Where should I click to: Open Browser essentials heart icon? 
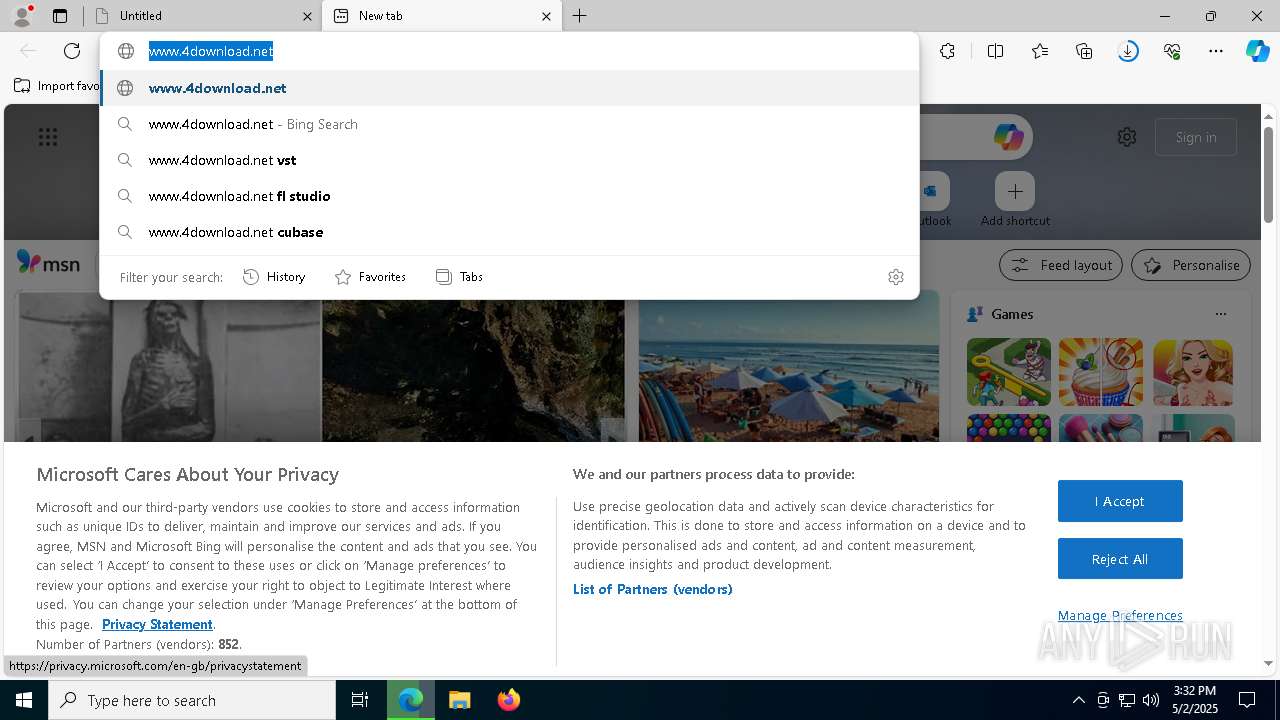[x=1172, y=51]
